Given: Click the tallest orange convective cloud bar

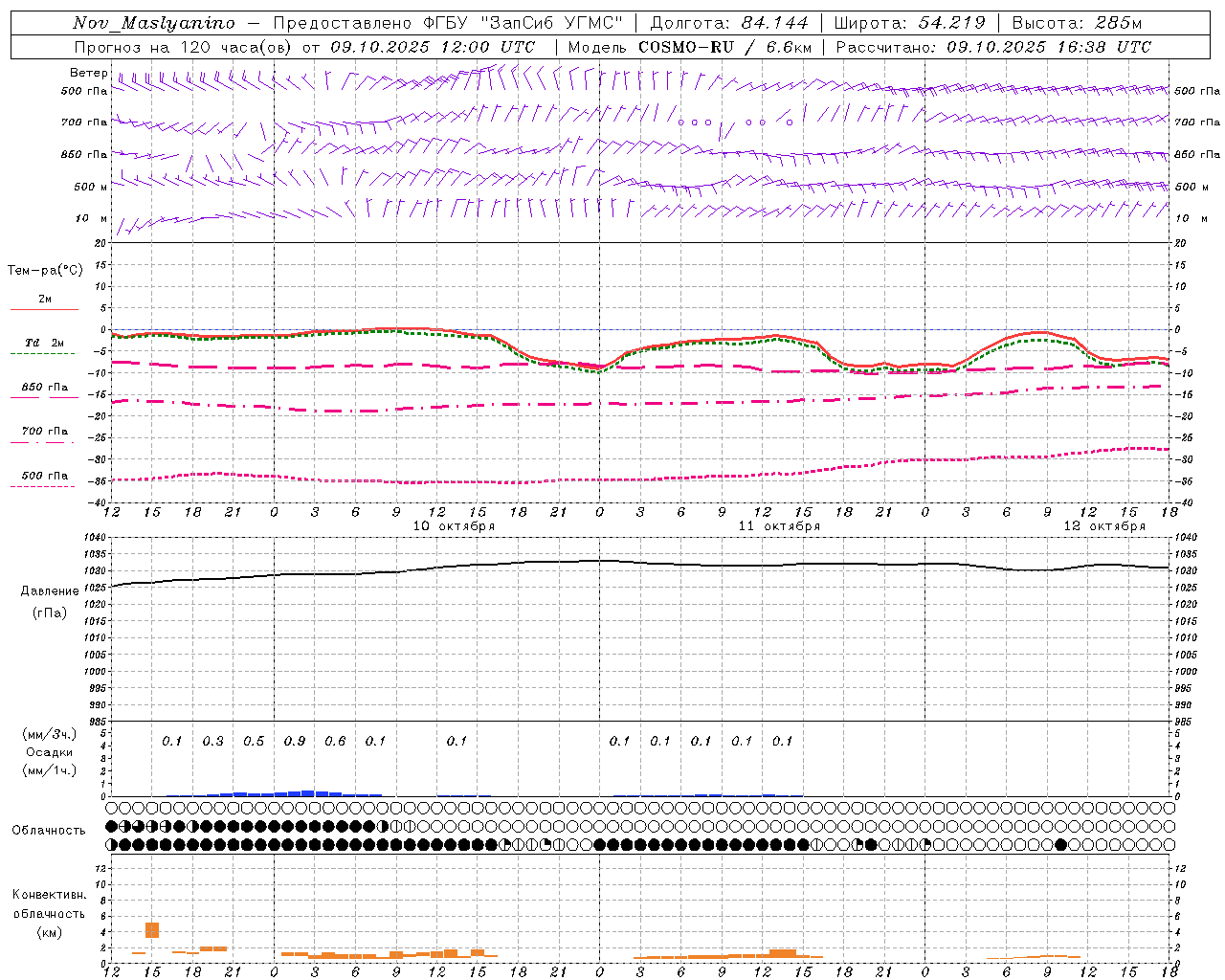Looking at the screenshot, I should [x=152, y=929].
